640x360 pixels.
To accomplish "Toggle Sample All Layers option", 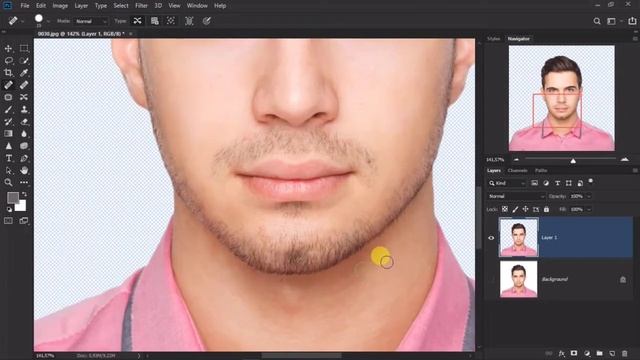I will [189, 21].
